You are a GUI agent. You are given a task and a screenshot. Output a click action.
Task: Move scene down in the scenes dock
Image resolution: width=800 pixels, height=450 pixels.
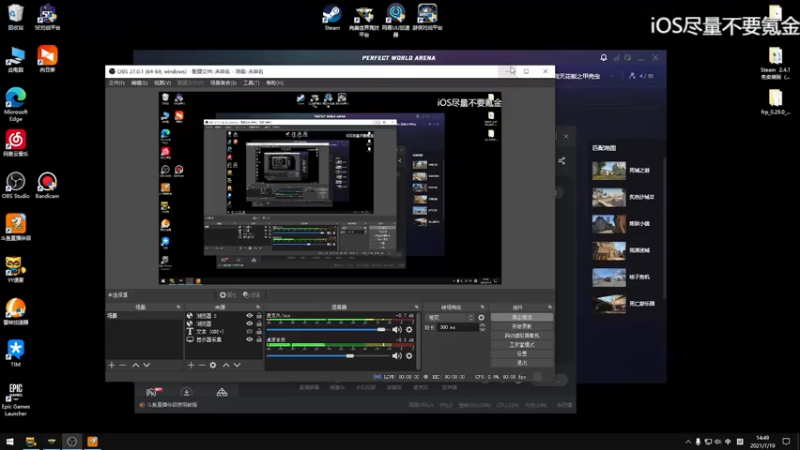pyautogui.click(x=147, y=365)
